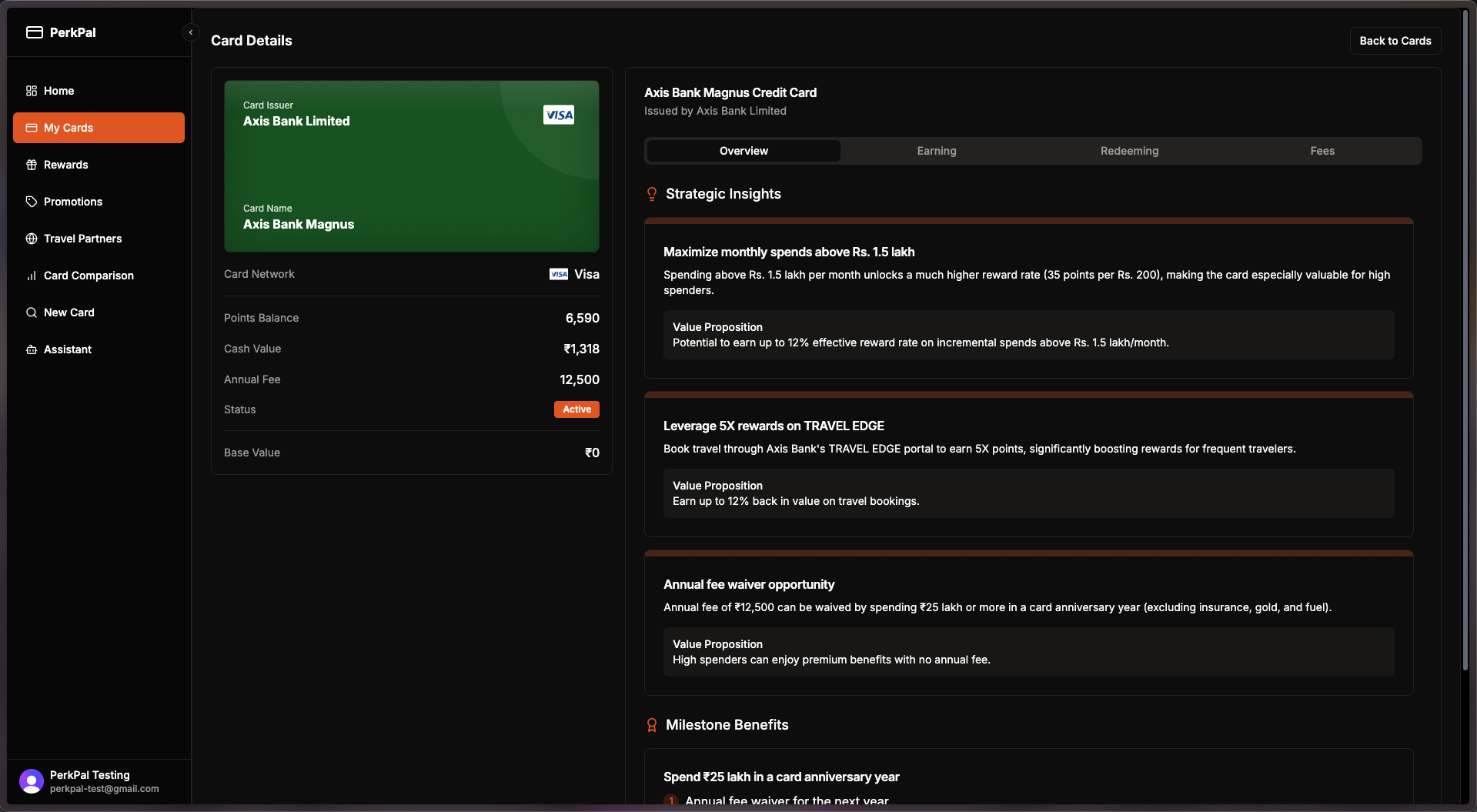The image size is (1477, 812).
Task: Click the Strategic Insights lightbulb icon
Action: (652, 194)
